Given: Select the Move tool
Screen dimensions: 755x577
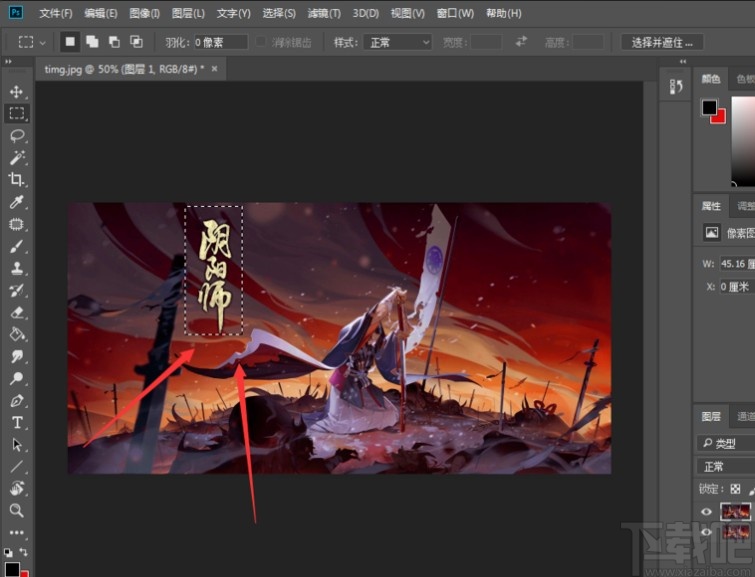Looking at the screenshot, I should [x=16, y=91].
